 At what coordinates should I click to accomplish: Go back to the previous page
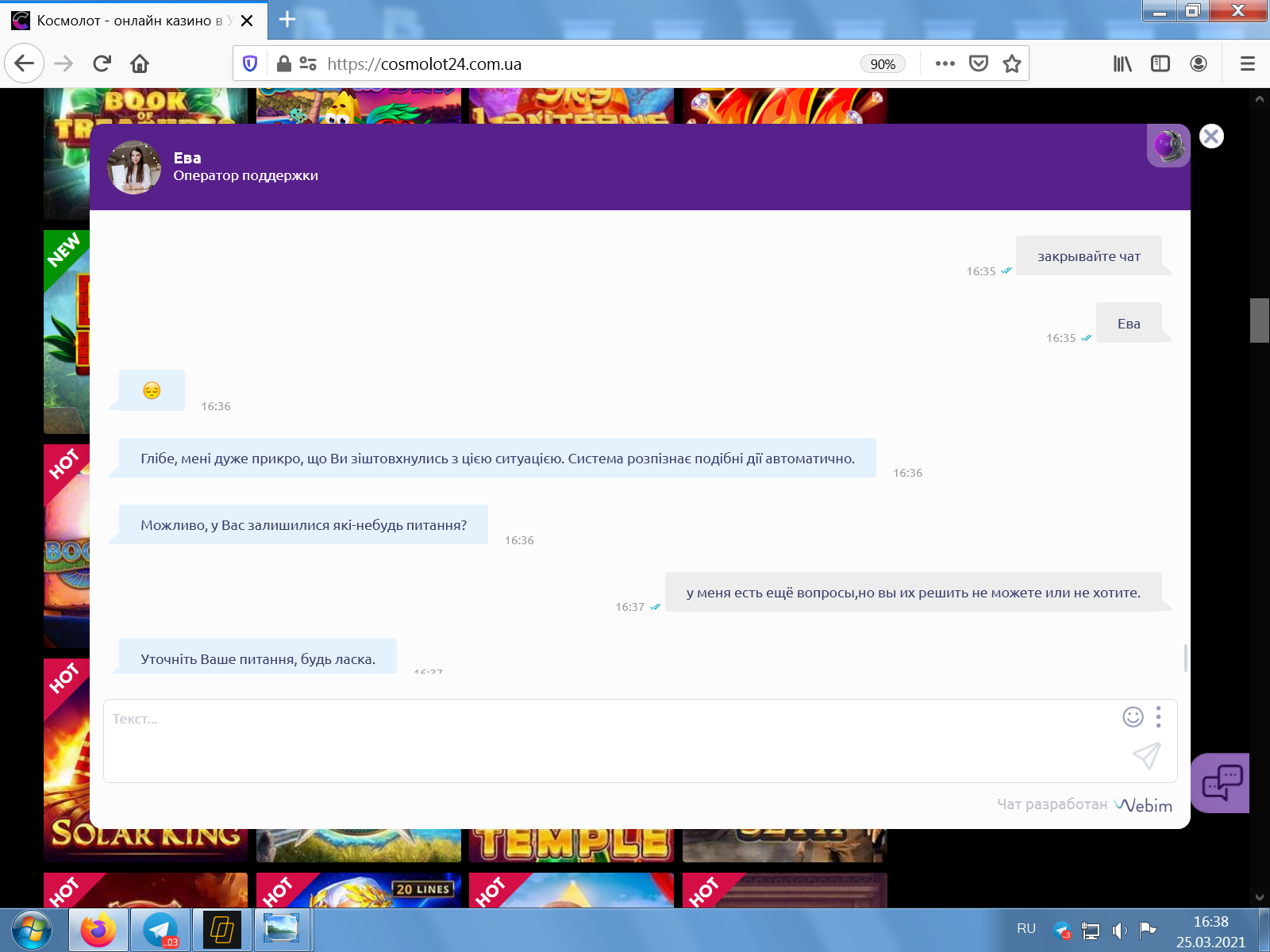coord(25,63)
